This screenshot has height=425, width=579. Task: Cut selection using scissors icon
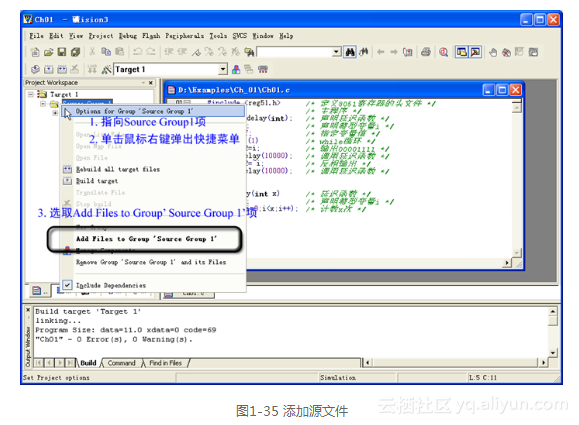click(92, 52)
